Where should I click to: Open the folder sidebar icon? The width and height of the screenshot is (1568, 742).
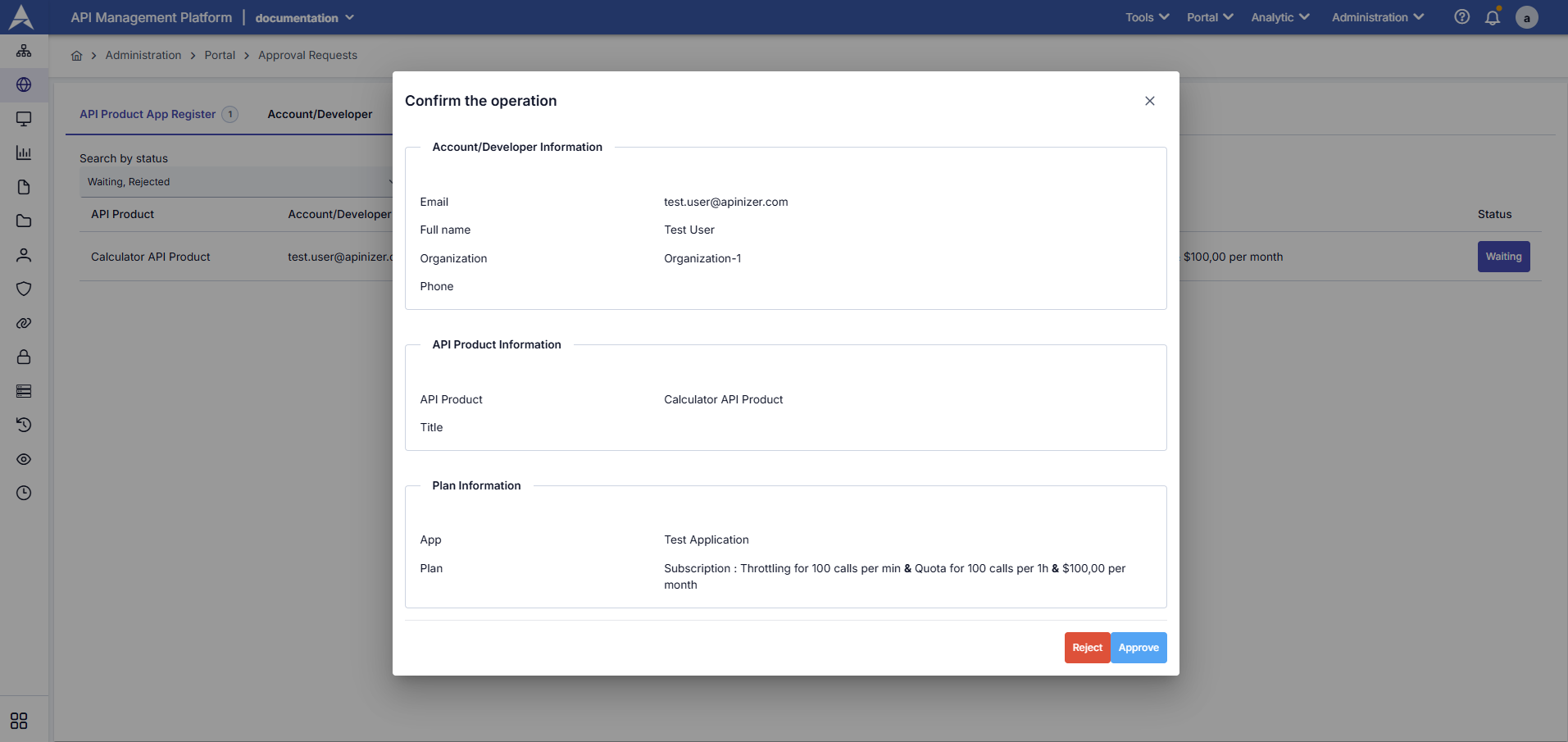tap(24, 221)
